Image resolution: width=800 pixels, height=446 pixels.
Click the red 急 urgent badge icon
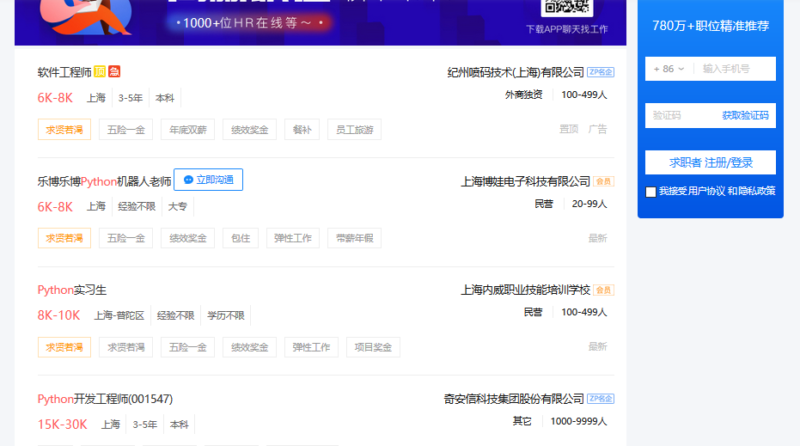point(114,71)
